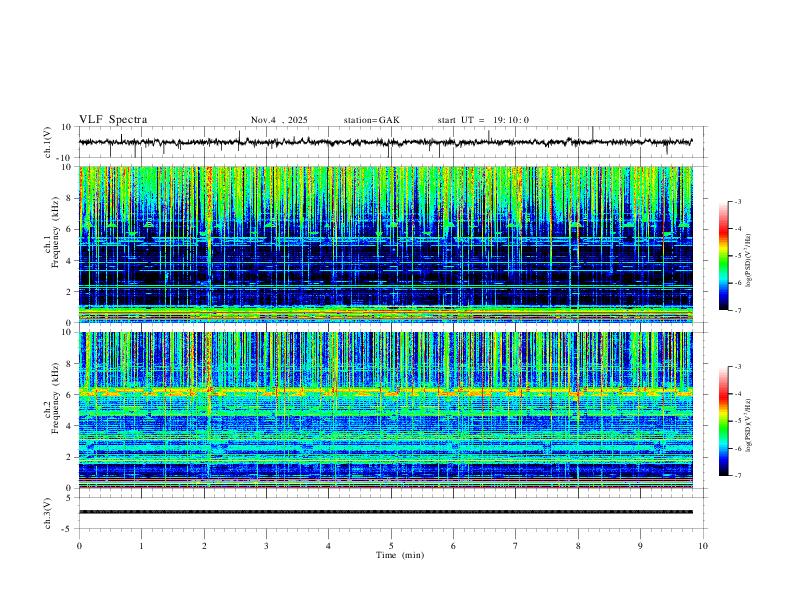Click time axis tick label "8"

(578, 546)
